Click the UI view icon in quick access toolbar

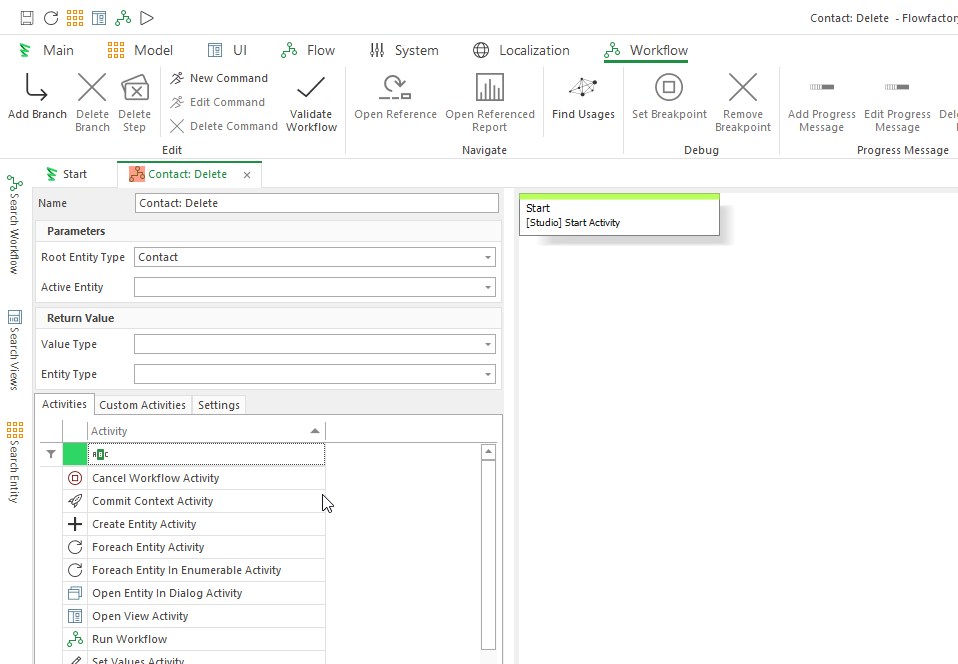(99, 18)
